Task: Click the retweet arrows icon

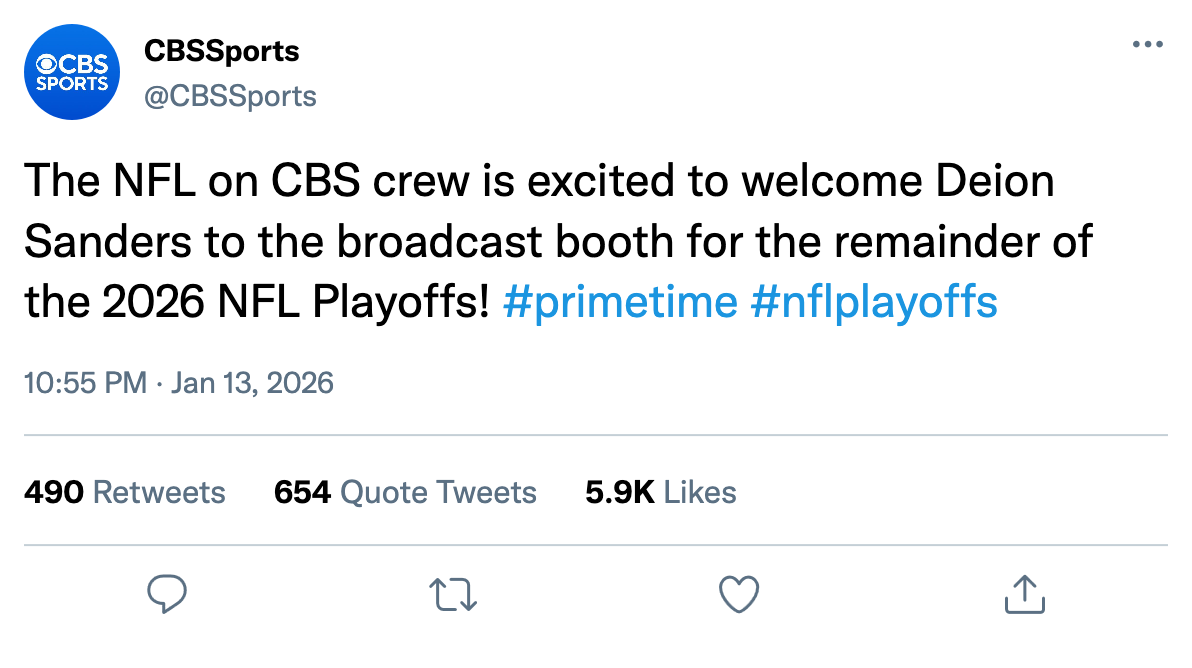Action: tap(454, 595)
